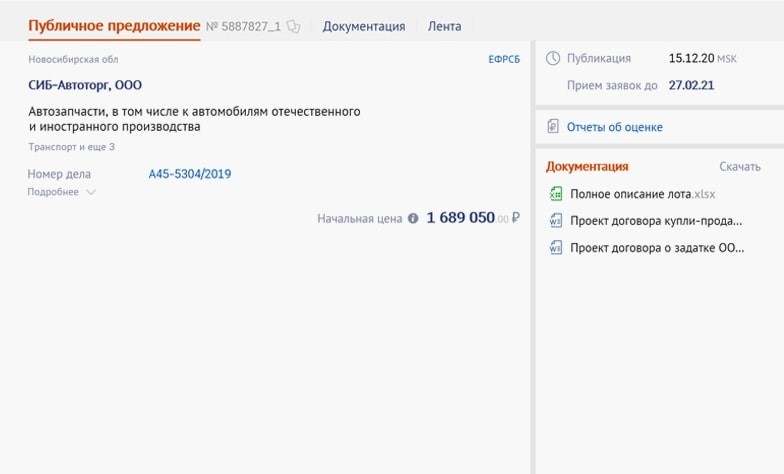Open case number А45-5304/2019
The height and width of the screenshot is (474, 784).
coord(190,174)
